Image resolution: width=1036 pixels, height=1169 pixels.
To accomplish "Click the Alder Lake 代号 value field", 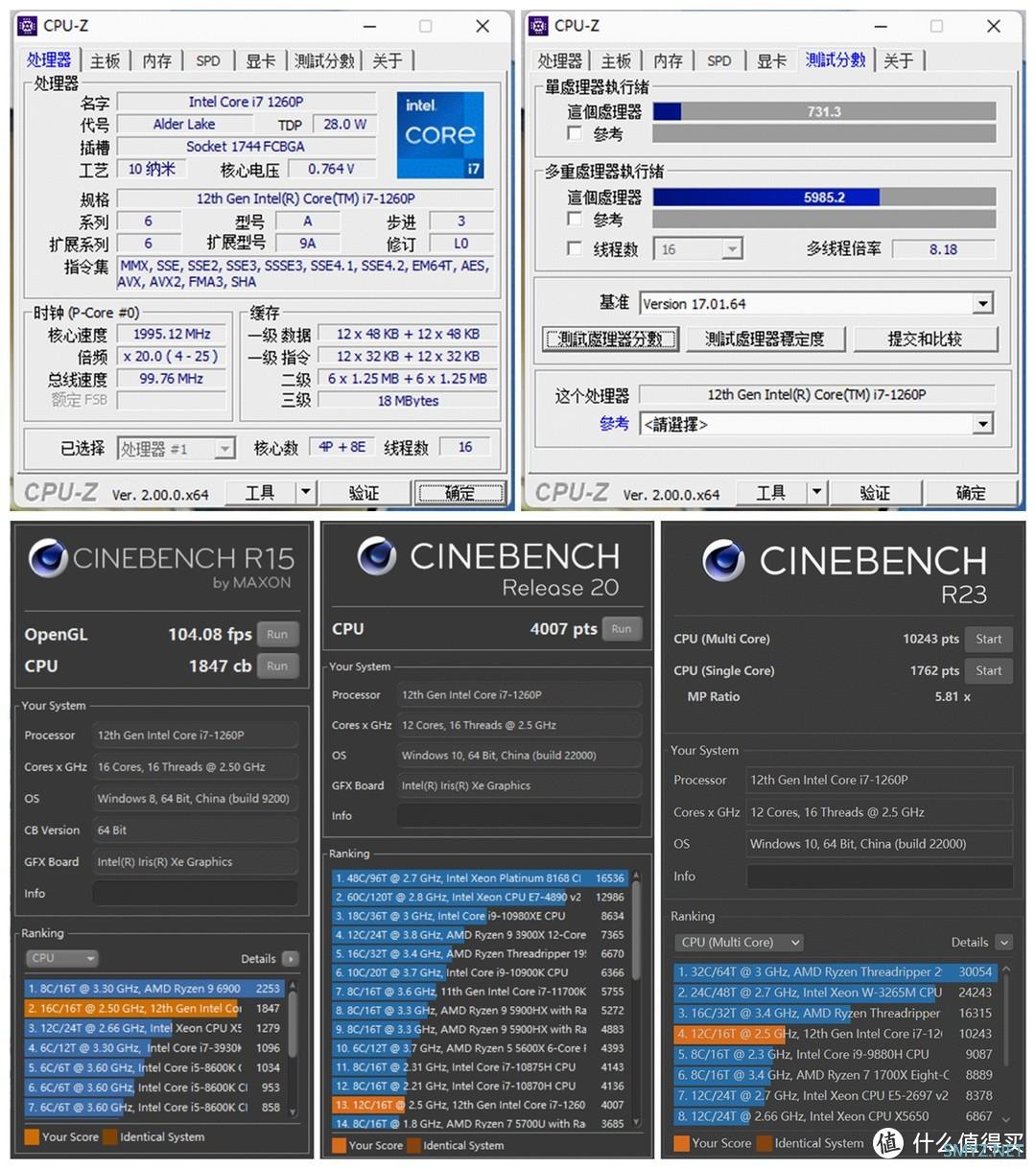I will point(185,124).
